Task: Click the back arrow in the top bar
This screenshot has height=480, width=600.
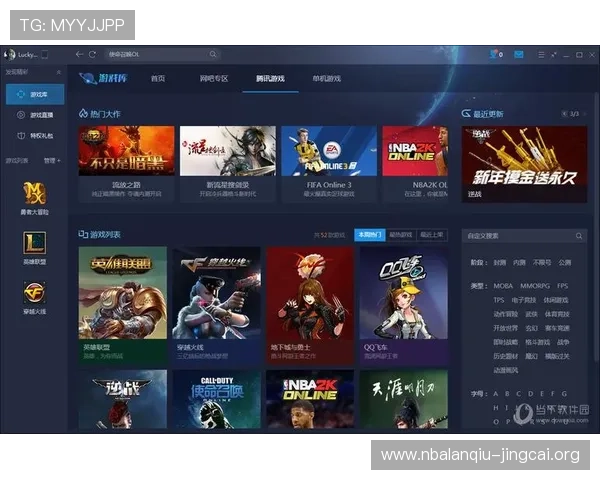Action: (79, 54)
